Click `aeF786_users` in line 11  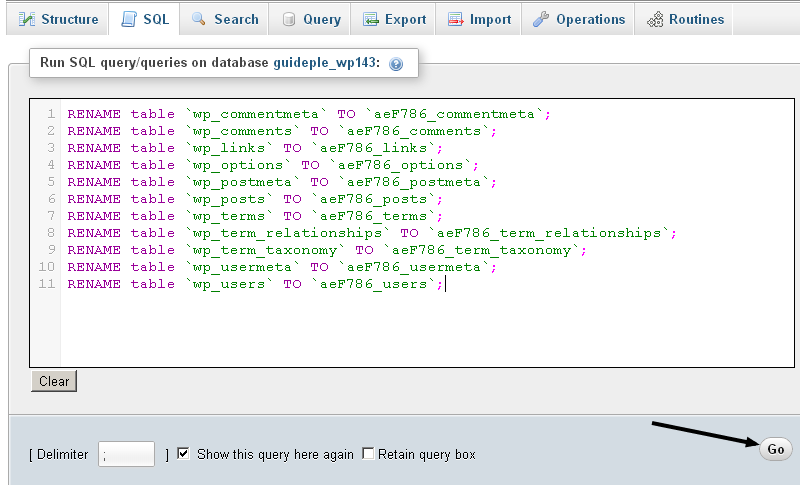point(373,284)
